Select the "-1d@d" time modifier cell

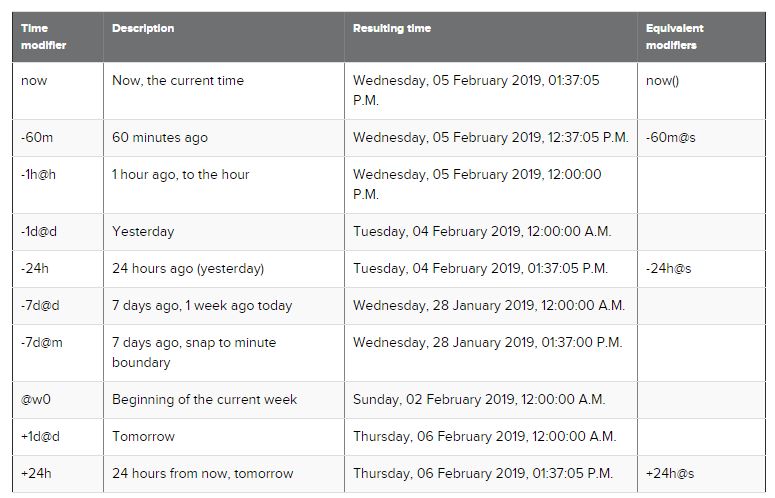coord(40,232)
